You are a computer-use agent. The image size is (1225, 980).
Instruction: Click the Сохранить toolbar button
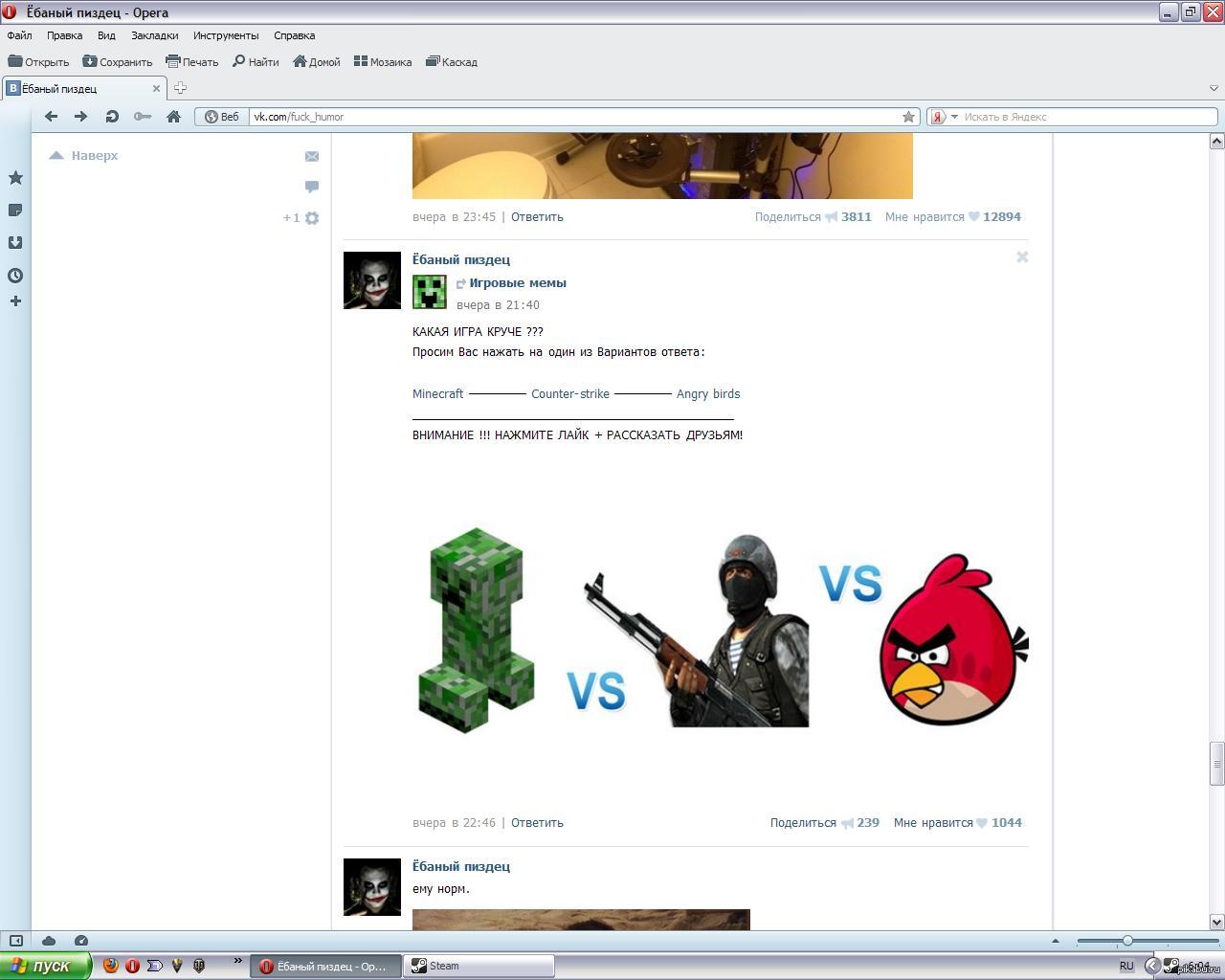point(117,61)
